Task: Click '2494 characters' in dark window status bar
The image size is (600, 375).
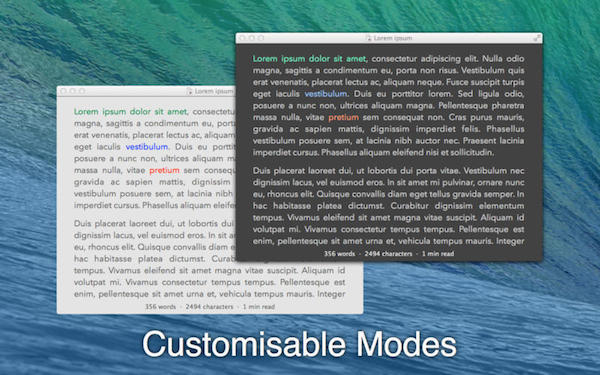Action: [388, 254]
